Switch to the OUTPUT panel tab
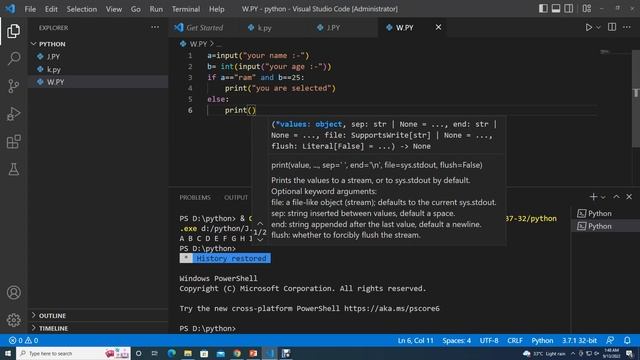 pyautogui.click(x=236, y=197)
